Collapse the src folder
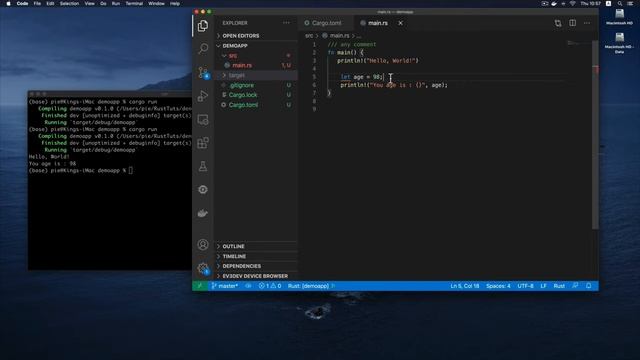 click(x=256, y=56)
